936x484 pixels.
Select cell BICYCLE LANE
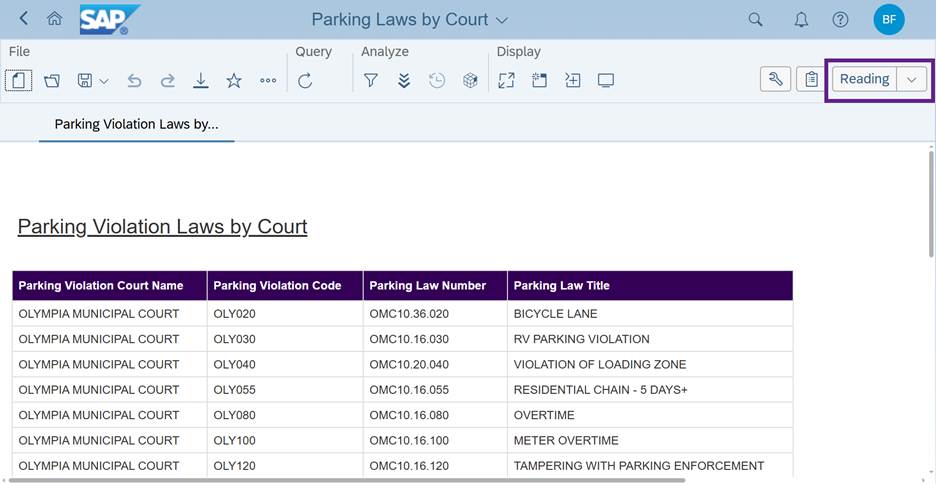(650, 313)
